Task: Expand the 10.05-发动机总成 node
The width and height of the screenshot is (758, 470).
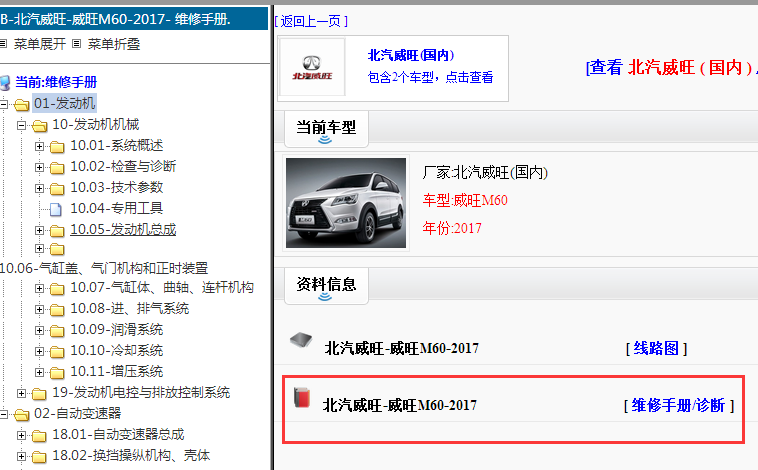Action: [x=40, y=230]
